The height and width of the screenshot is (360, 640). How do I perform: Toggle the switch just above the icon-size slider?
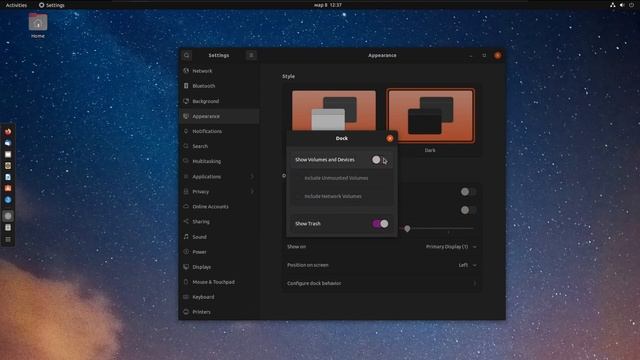click(x=468, y=210)
